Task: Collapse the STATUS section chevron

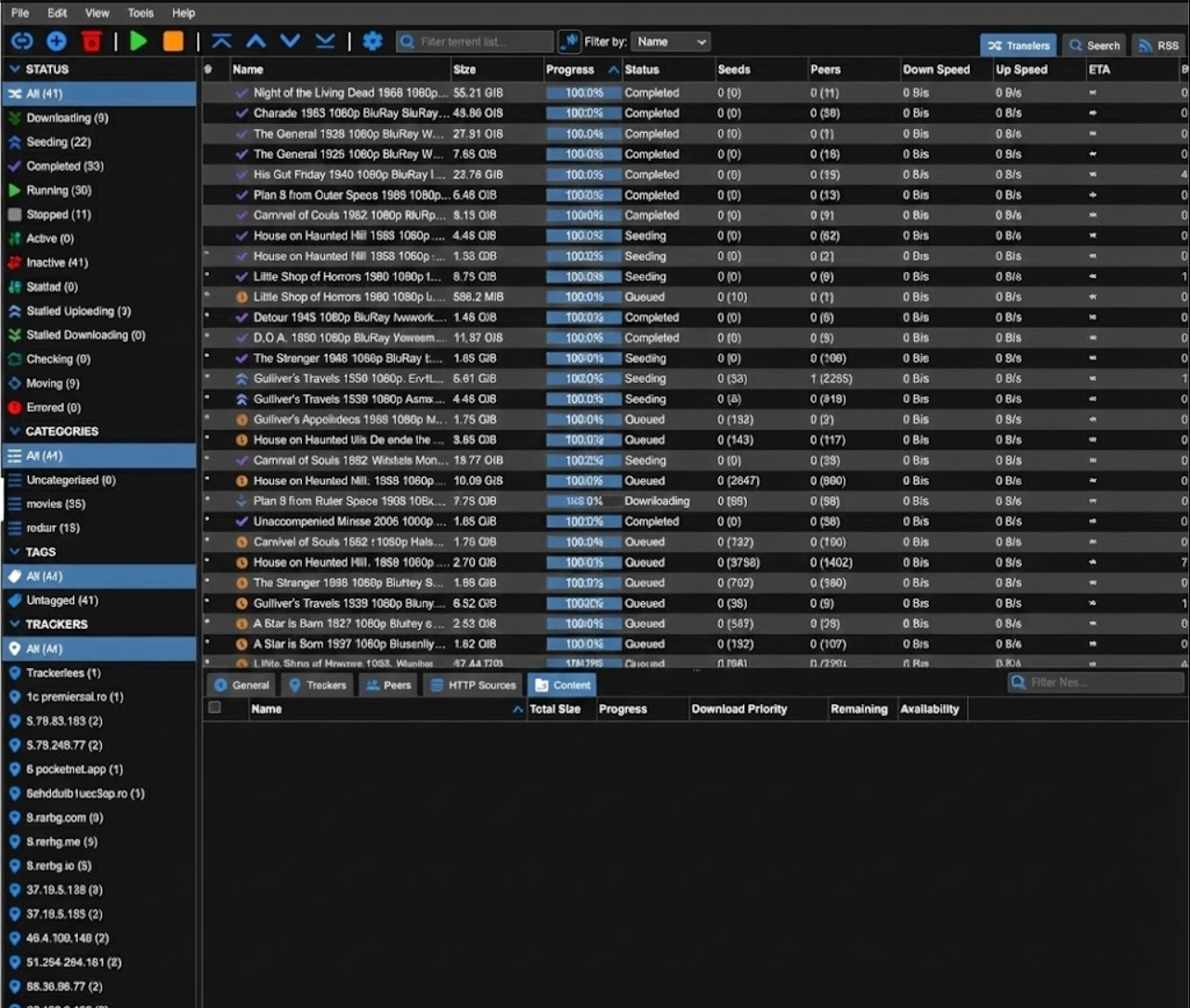Action: pos(14,70)
